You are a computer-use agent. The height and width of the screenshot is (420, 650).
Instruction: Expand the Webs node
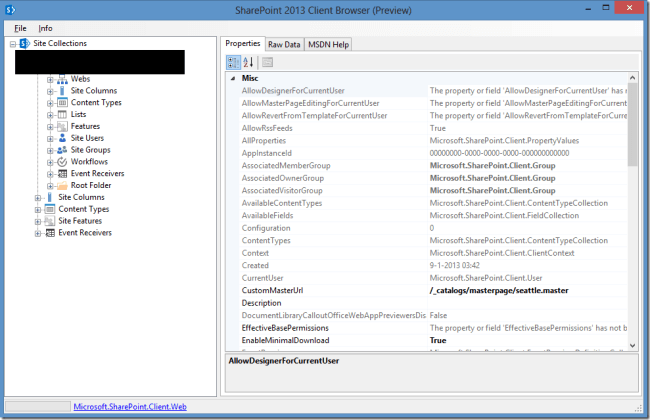point(50,80)
